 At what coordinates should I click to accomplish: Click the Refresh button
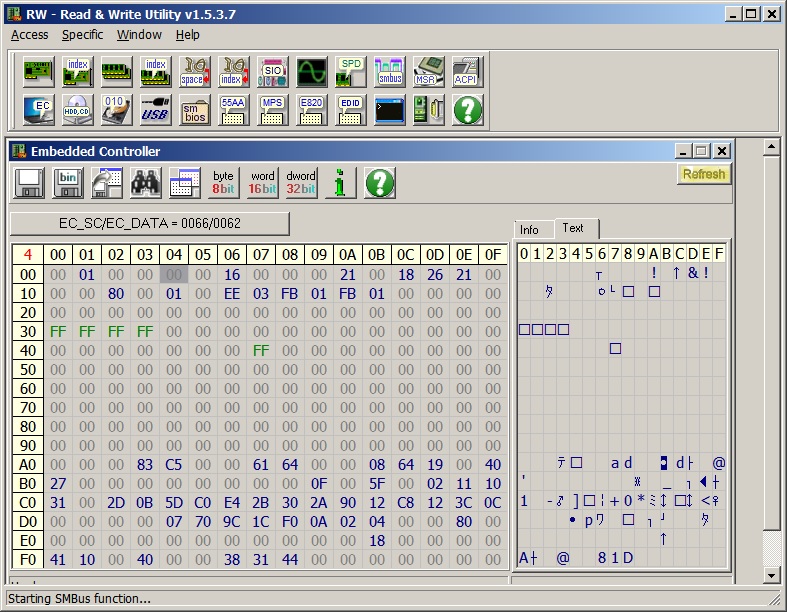coord(704,174)
